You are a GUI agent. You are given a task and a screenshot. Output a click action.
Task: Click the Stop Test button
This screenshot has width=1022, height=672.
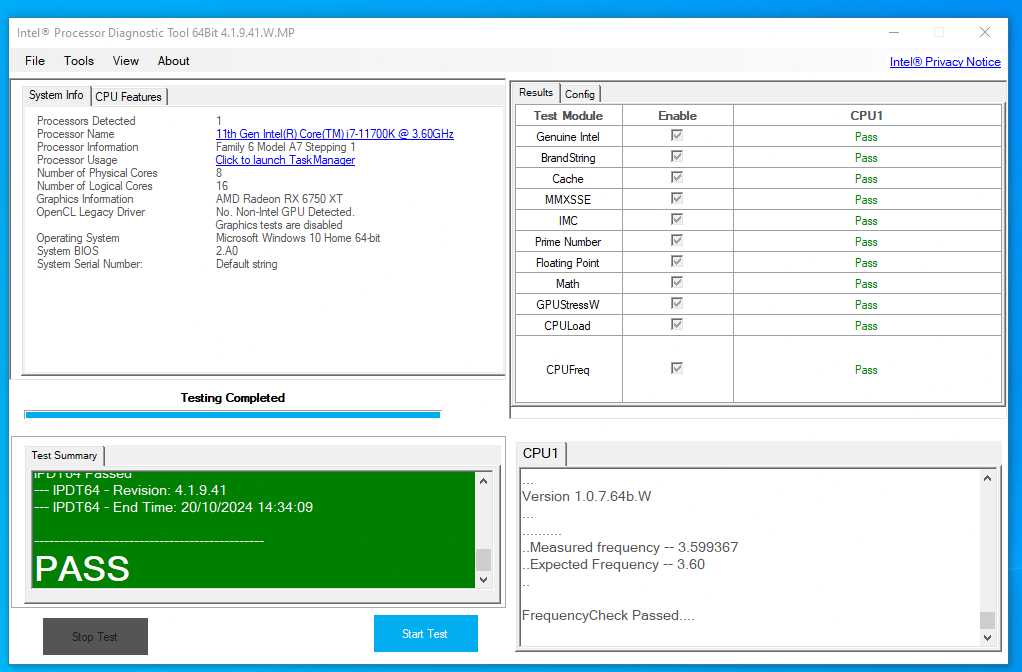point(95,636)
